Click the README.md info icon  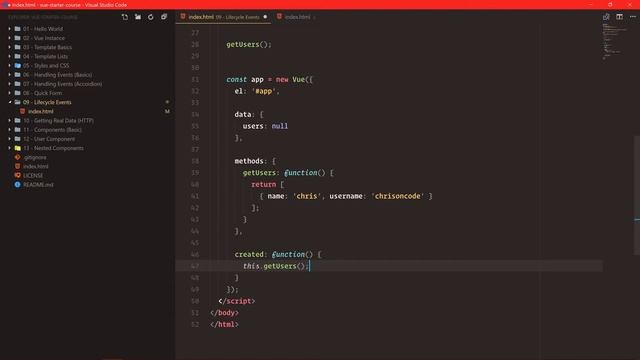(18, 184)
